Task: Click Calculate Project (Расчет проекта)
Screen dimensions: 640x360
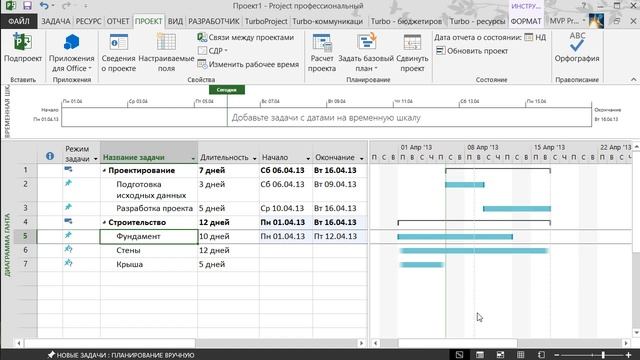Action: [x=322, y=52]
